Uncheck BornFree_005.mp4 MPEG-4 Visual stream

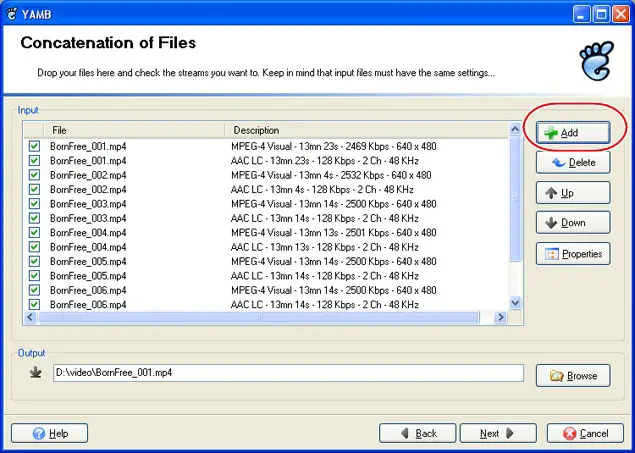(x=34, y=261)
